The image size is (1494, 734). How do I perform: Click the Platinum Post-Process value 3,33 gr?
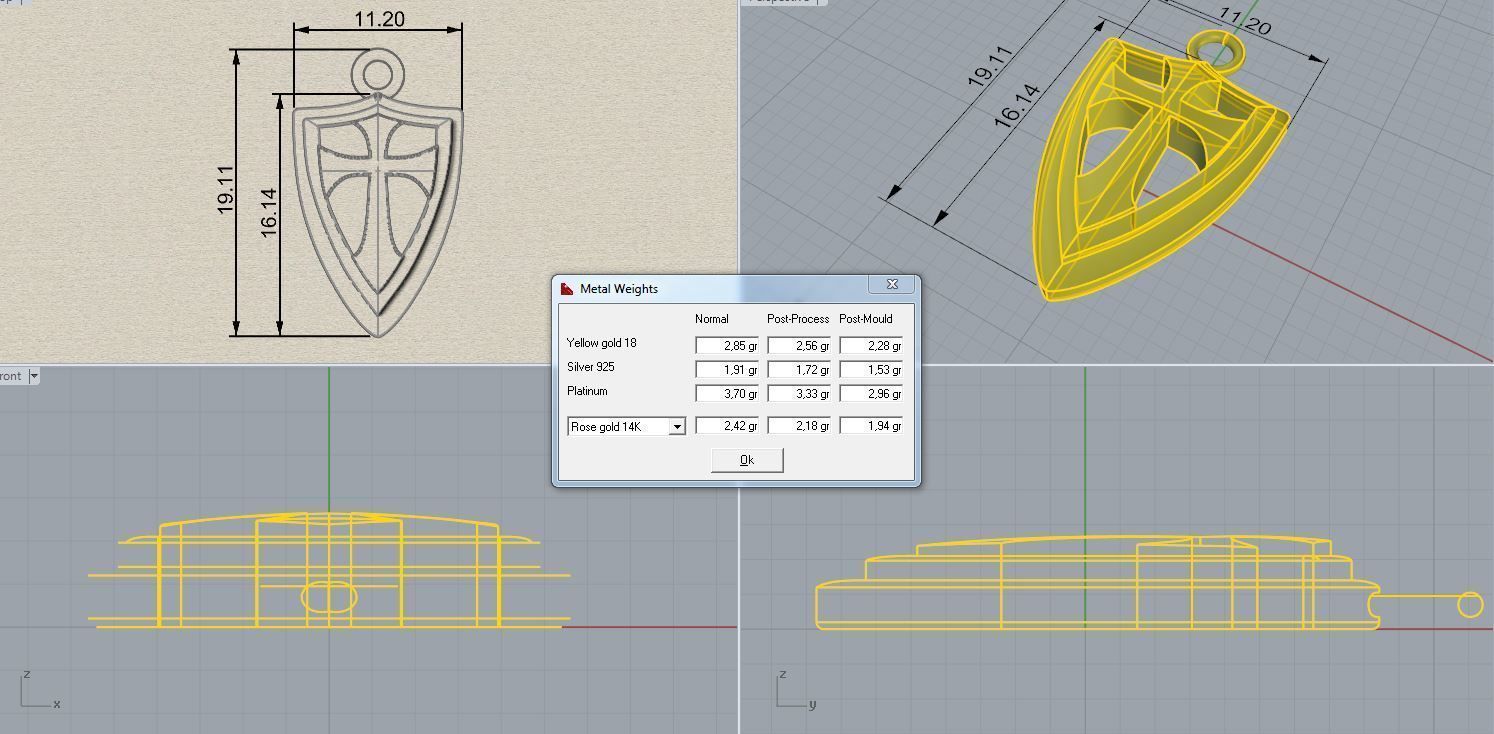click(799, 393)
